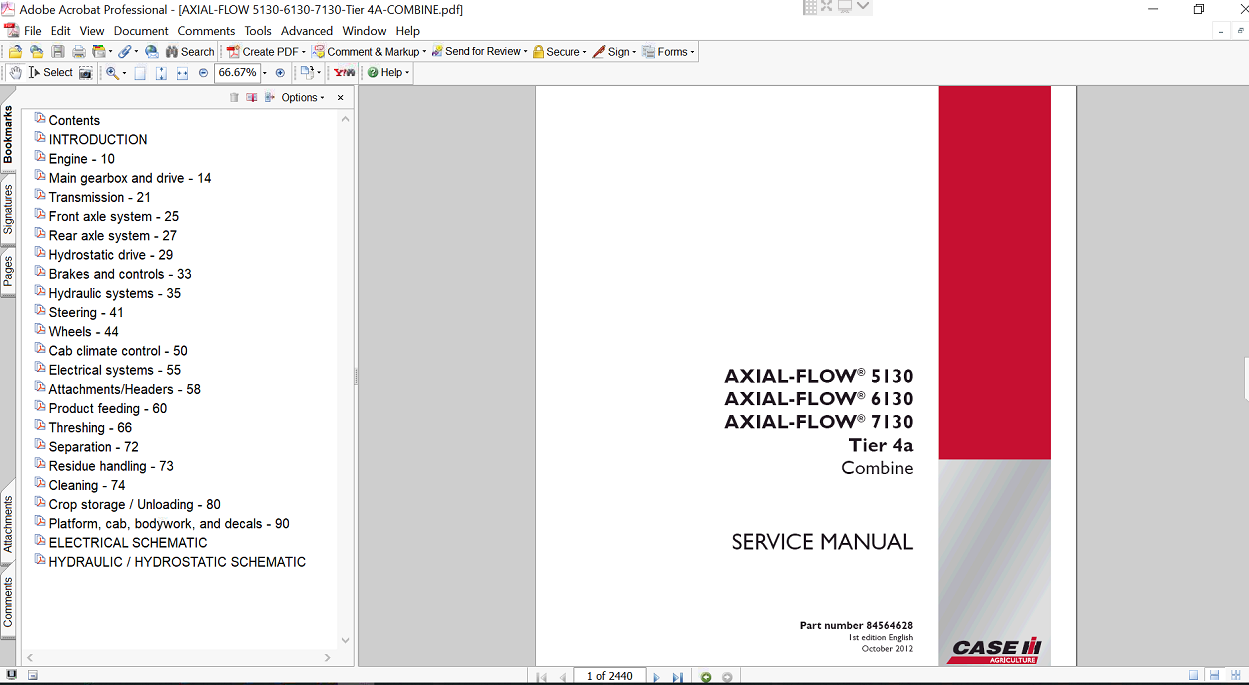Select the Hand tool in the toolbar
Screen dimensions: 1249x685
coord(16,73)
